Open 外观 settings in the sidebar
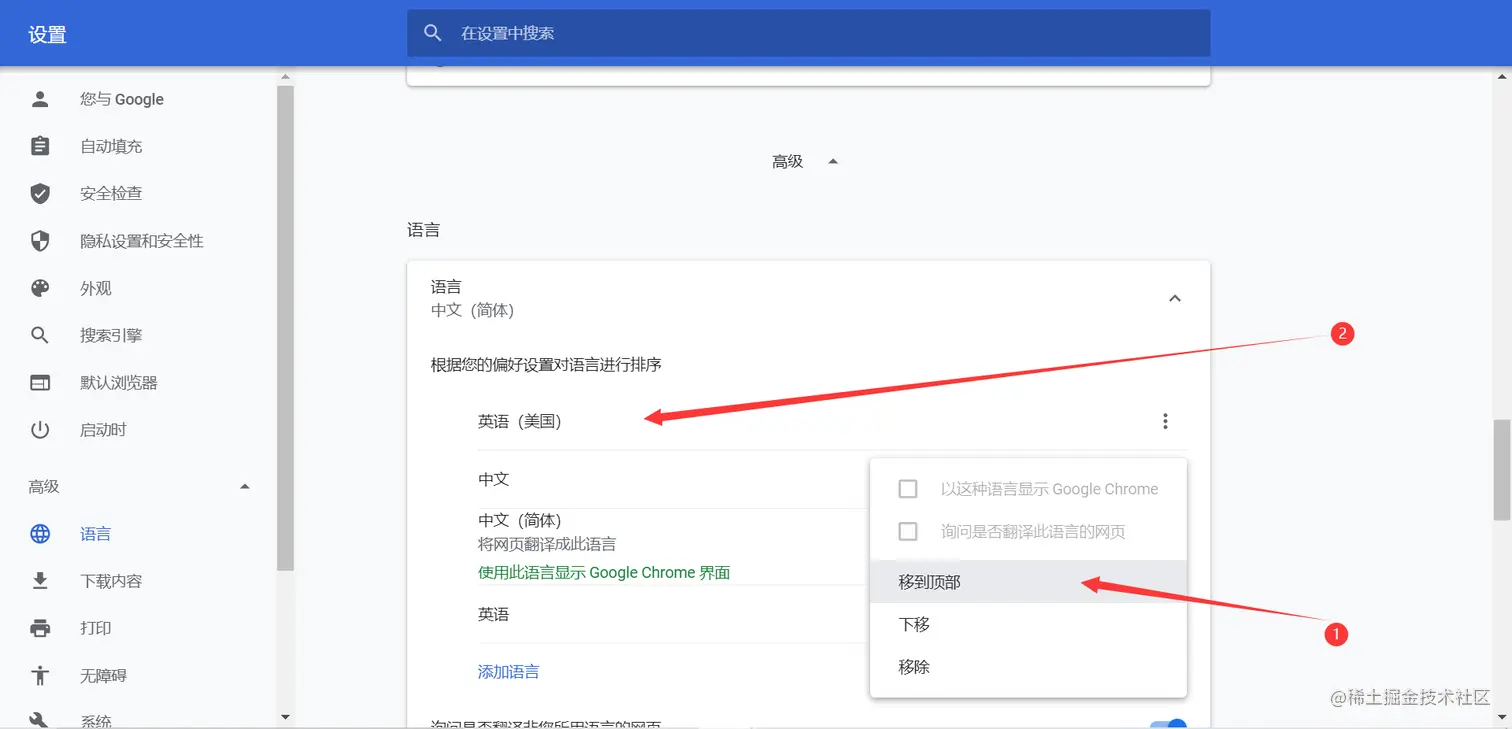 [x=96, y=288]
